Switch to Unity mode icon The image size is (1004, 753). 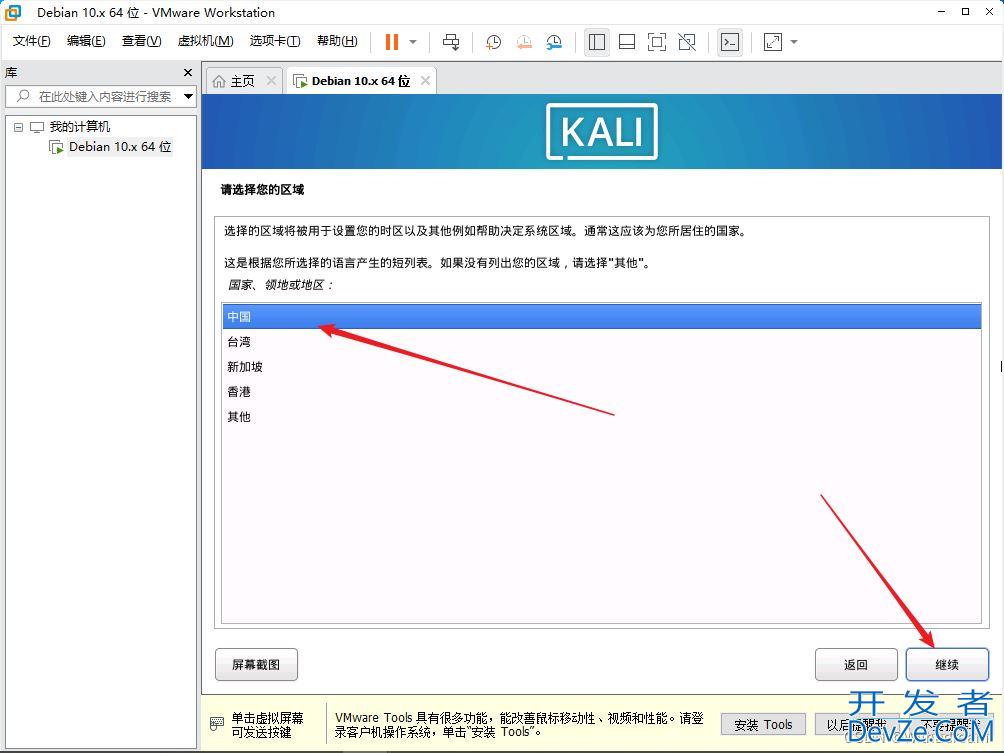click(687, 42)
